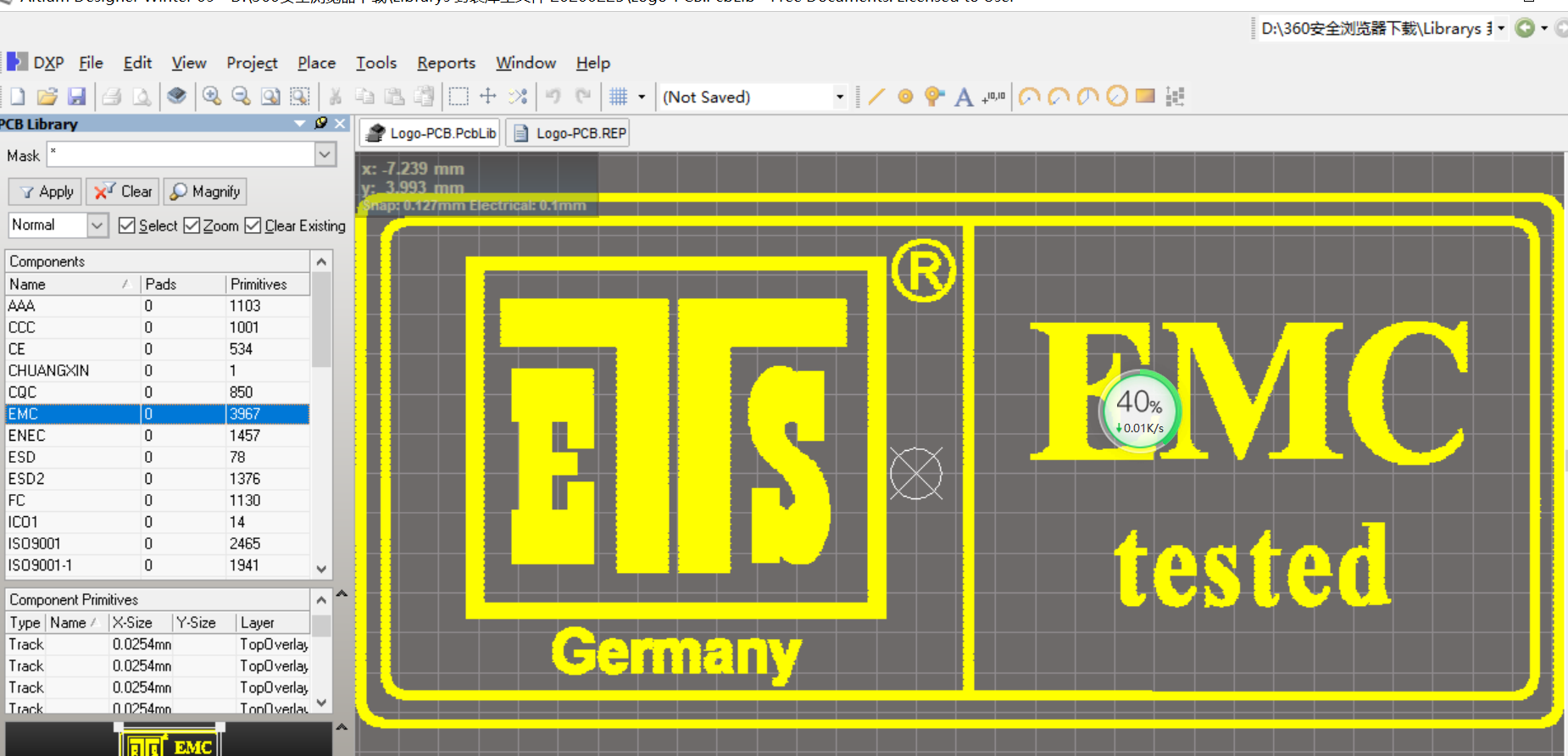Viewport: 1568px width, 756px height.
Task: Copy the selection using the toolbar icon
Action: pyautogui.click(x=364, y=97)
